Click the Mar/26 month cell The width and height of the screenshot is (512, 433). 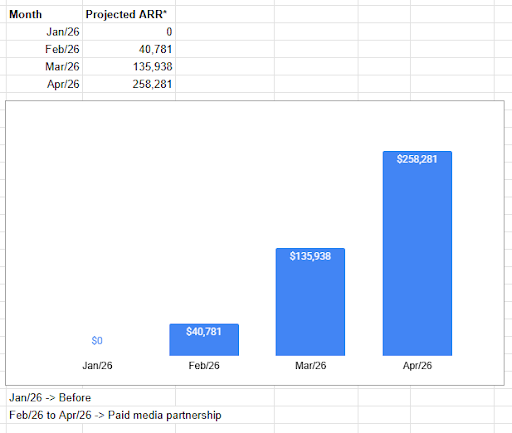[44, 67]
